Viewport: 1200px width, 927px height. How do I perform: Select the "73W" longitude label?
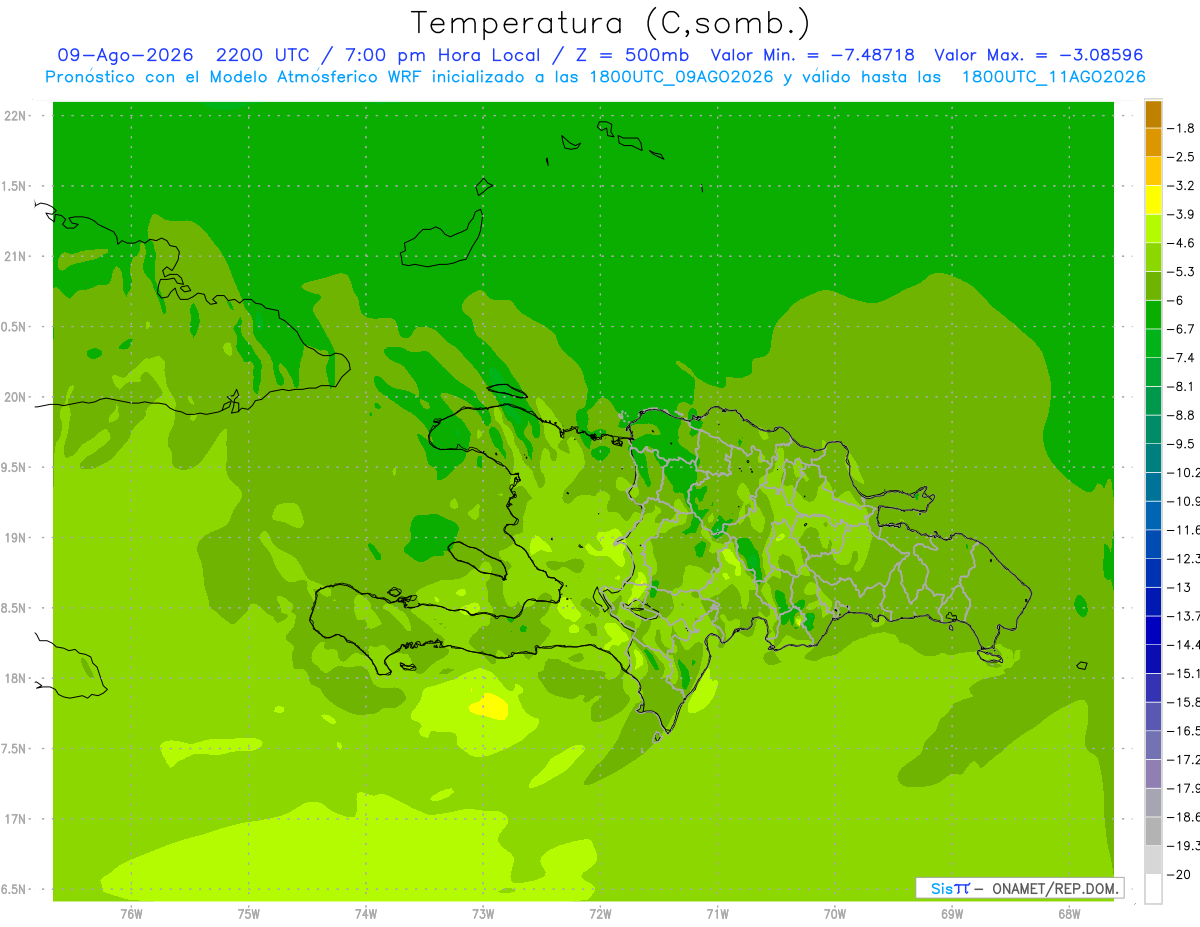(483, 913)
